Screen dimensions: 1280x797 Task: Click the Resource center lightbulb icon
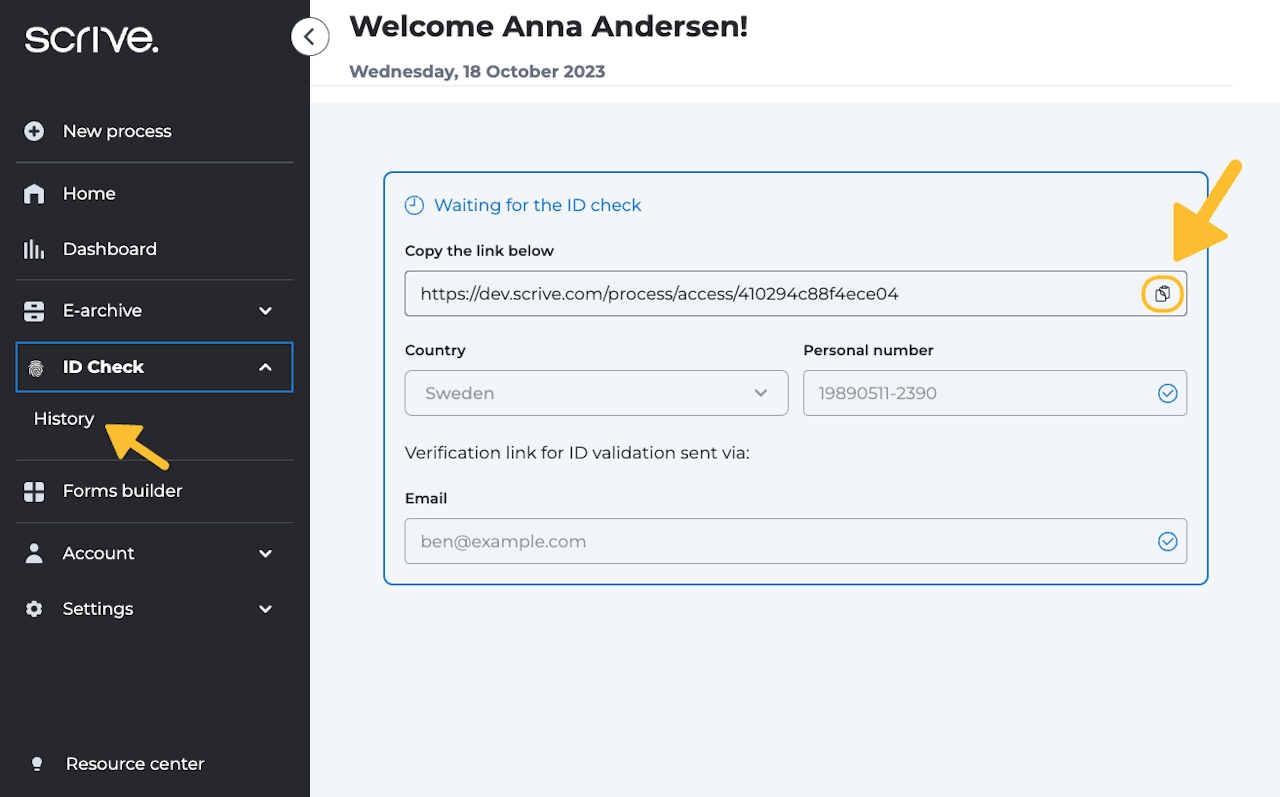[37, 764]
